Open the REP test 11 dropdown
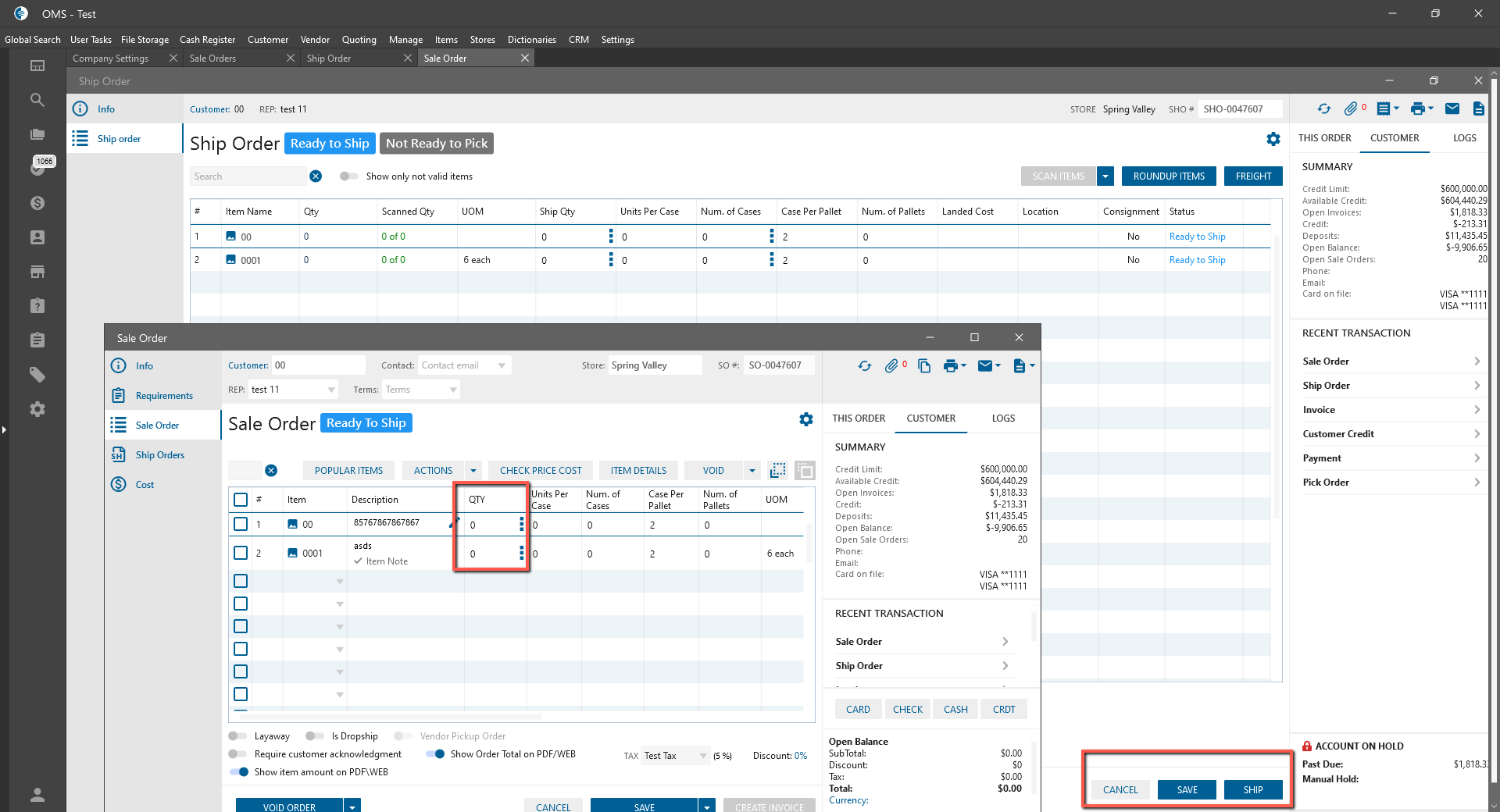 pos(331,390)
